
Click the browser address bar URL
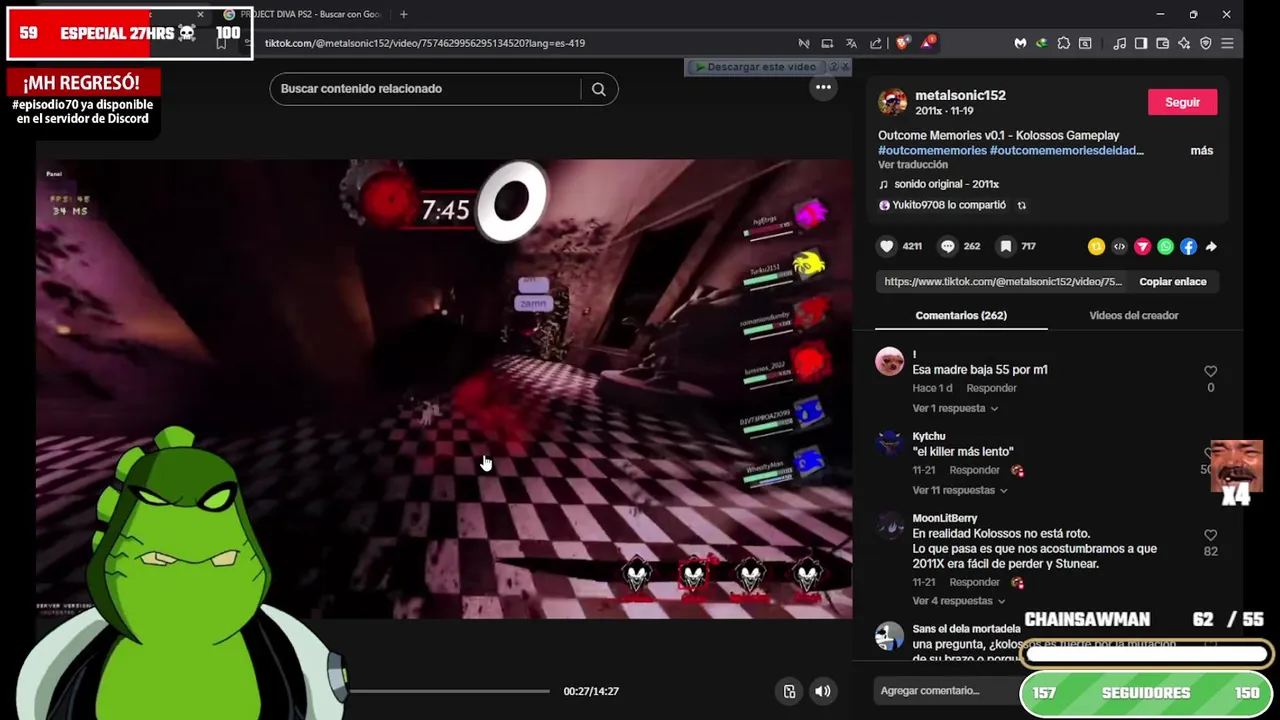pyautogui.click(x=425, y=43)
